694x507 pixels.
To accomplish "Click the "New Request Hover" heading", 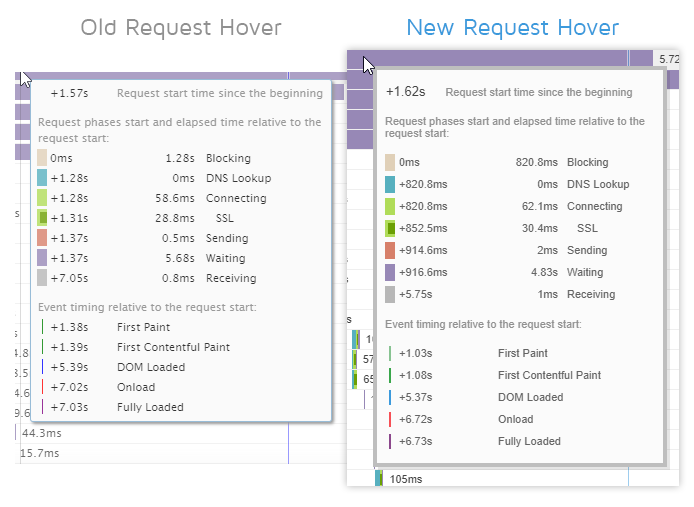I will tap(512, 28).
